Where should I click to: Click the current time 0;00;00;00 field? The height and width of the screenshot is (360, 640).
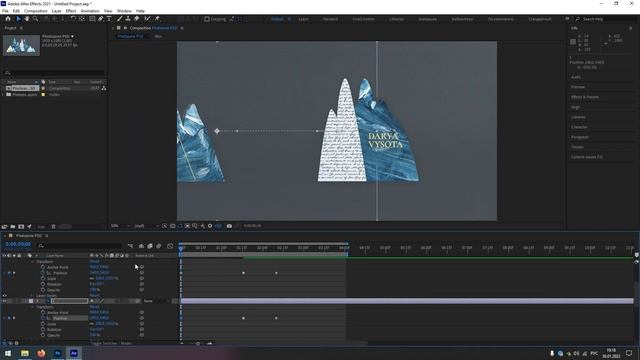pos(18,244)
